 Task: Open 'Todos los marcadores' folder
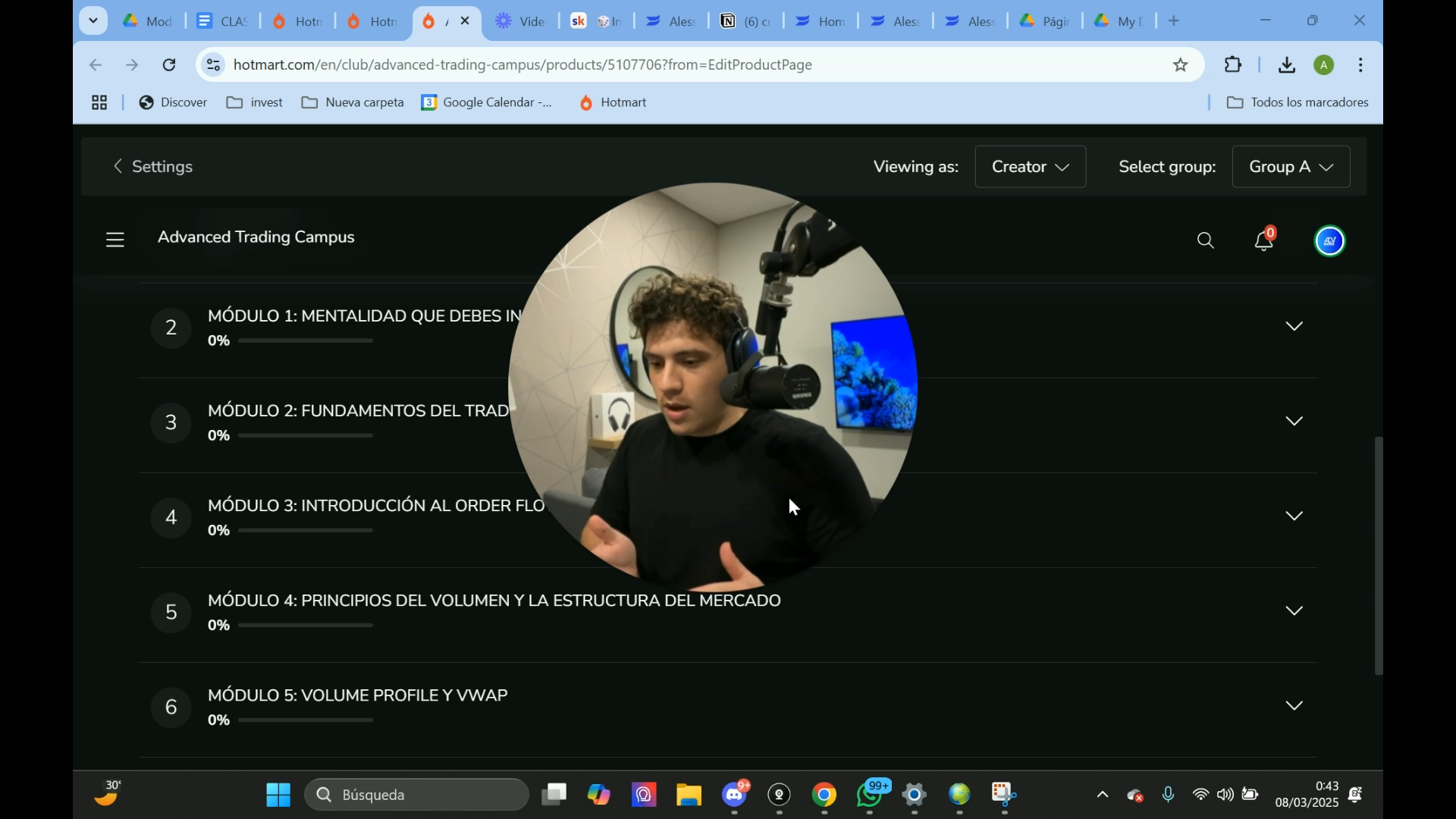(1298, 102)
